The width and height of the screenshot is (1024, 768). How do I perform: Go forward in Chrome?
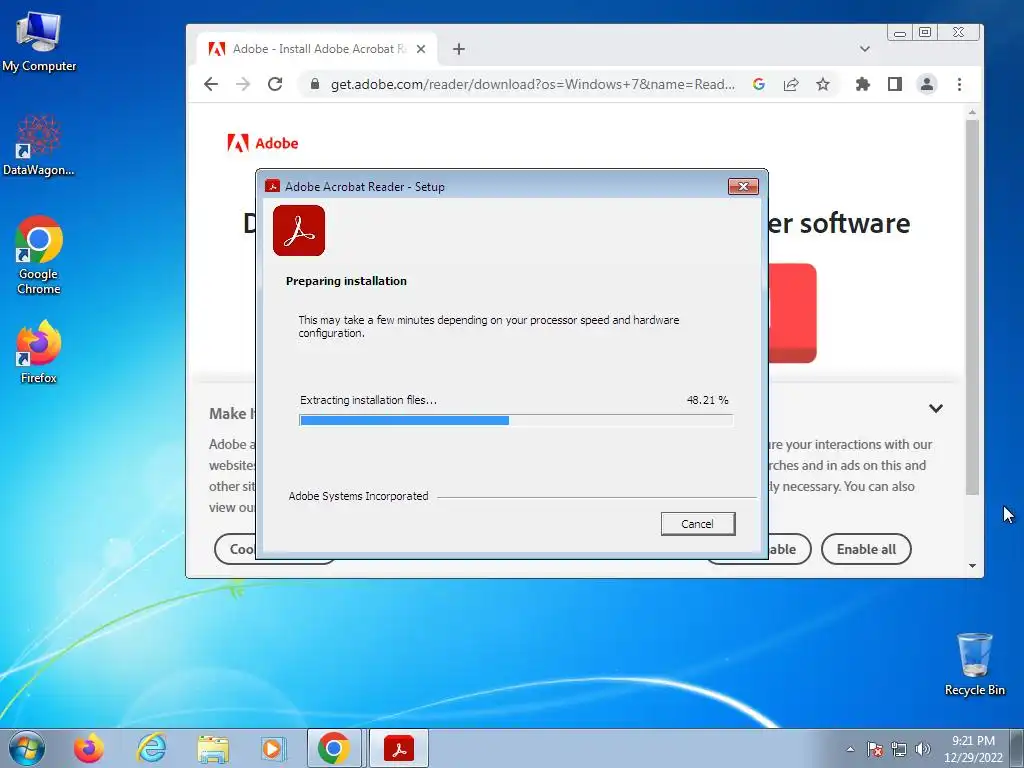[x=243, y=84]
